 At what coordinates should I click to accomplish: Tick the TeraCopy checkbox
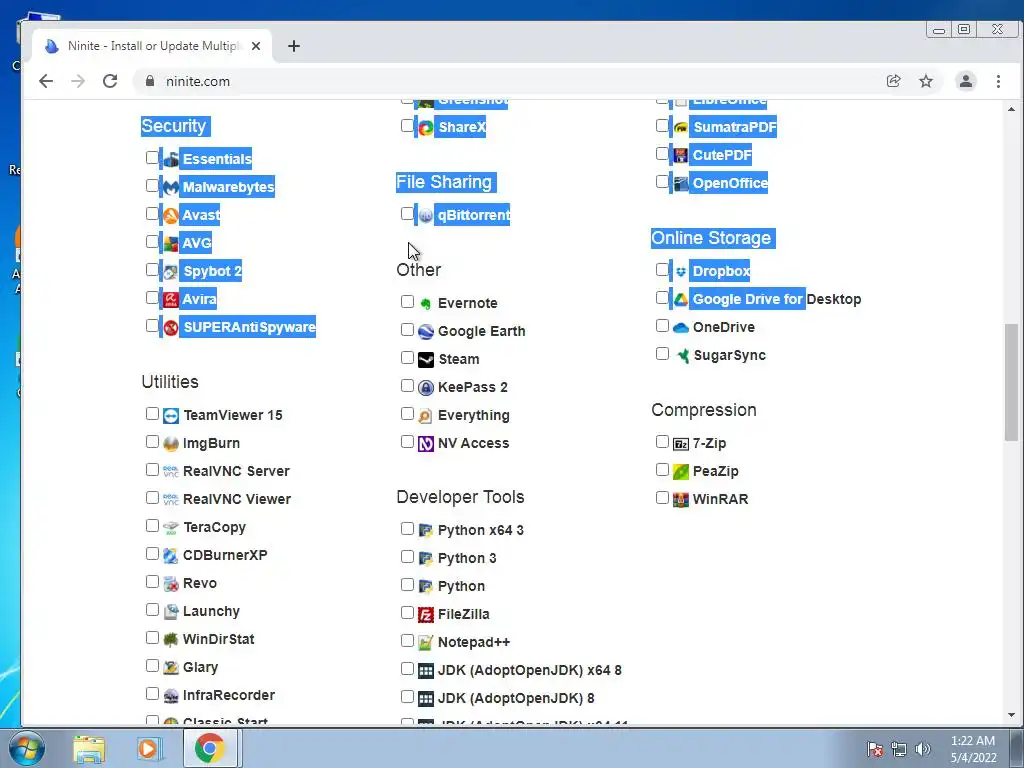[x=152, y=526]
